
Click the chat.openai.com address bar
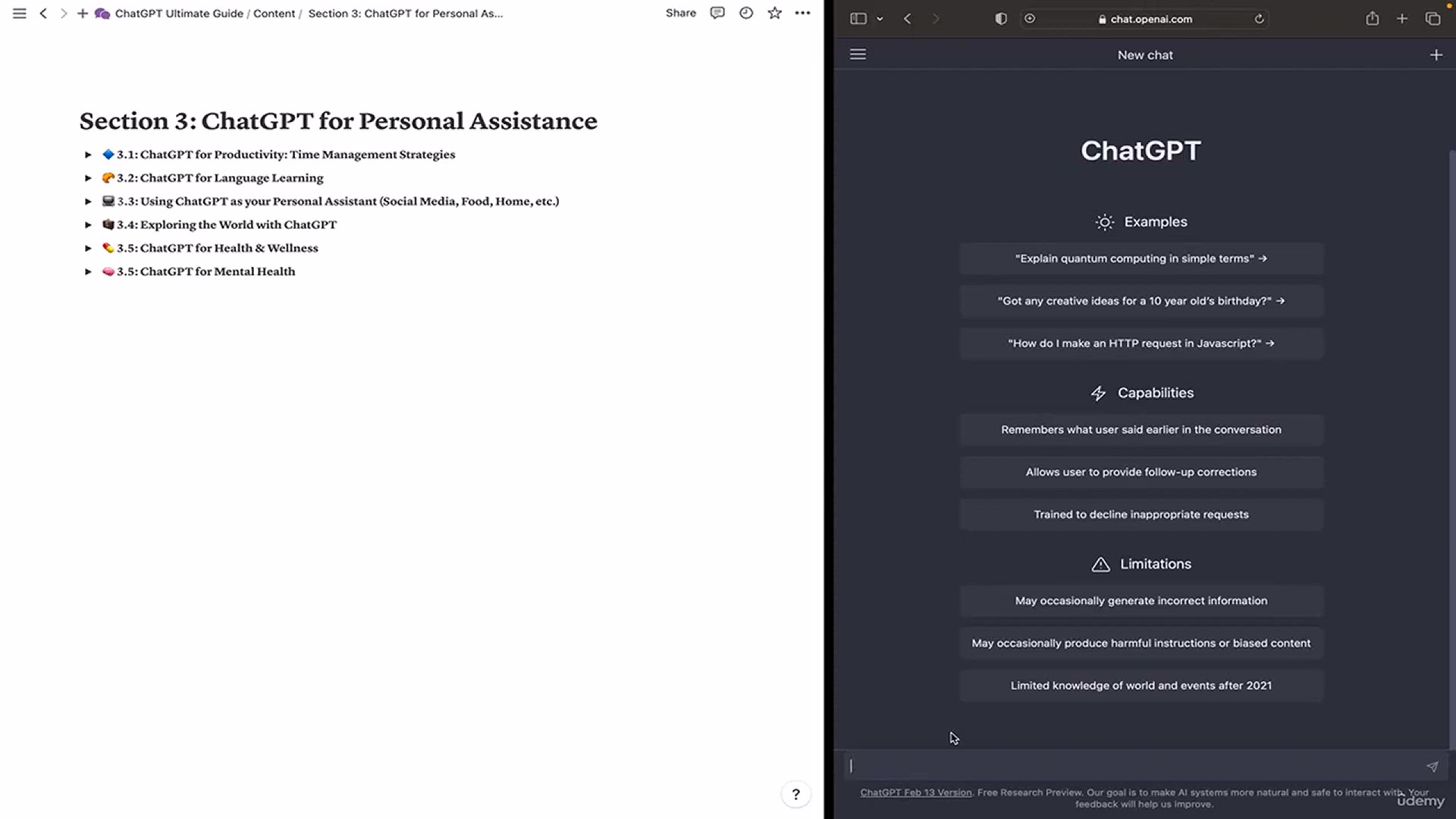1145,19
